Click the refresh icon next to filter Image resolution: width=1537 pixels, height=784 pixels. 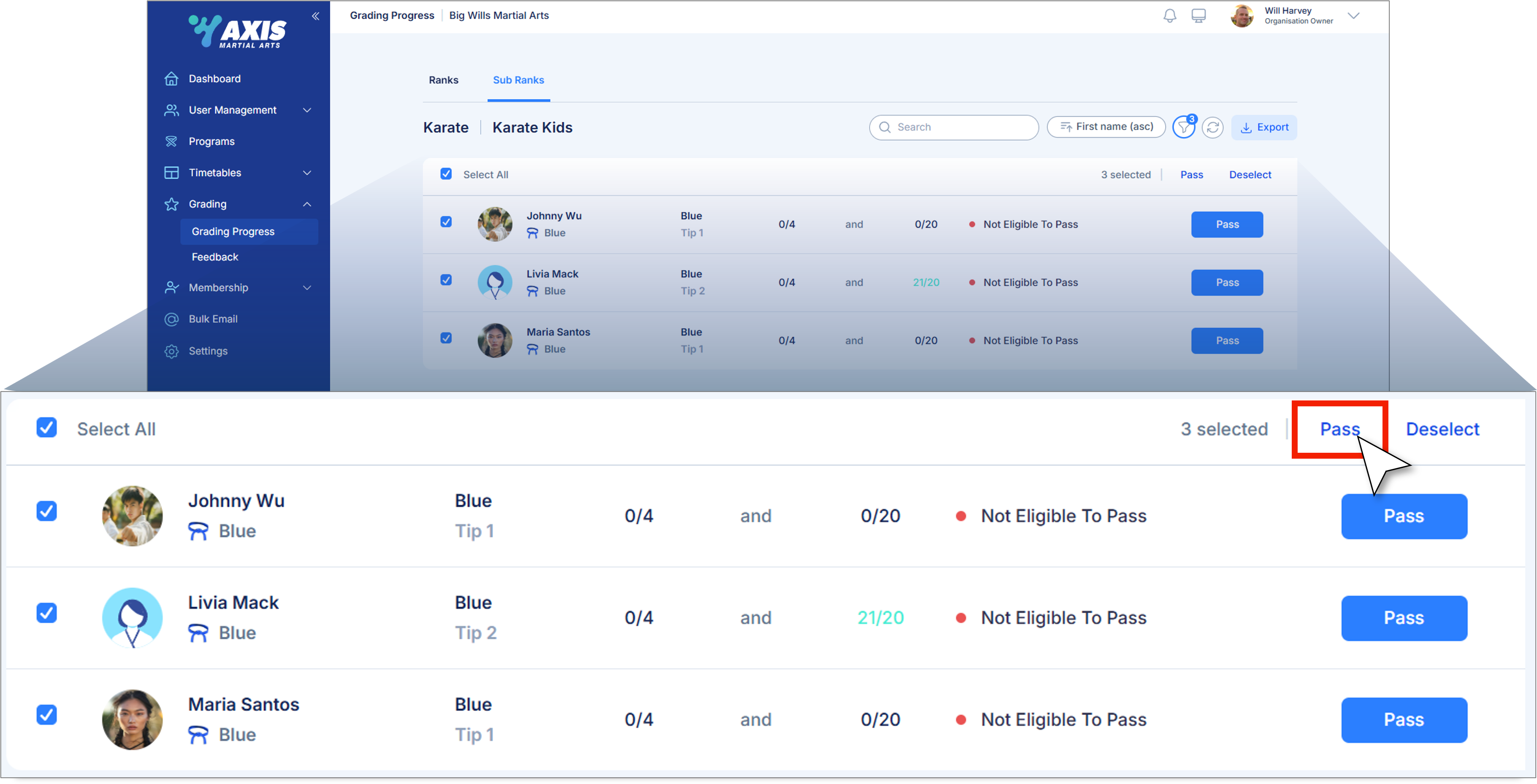pyautogui.click(x=1212, y=127)
